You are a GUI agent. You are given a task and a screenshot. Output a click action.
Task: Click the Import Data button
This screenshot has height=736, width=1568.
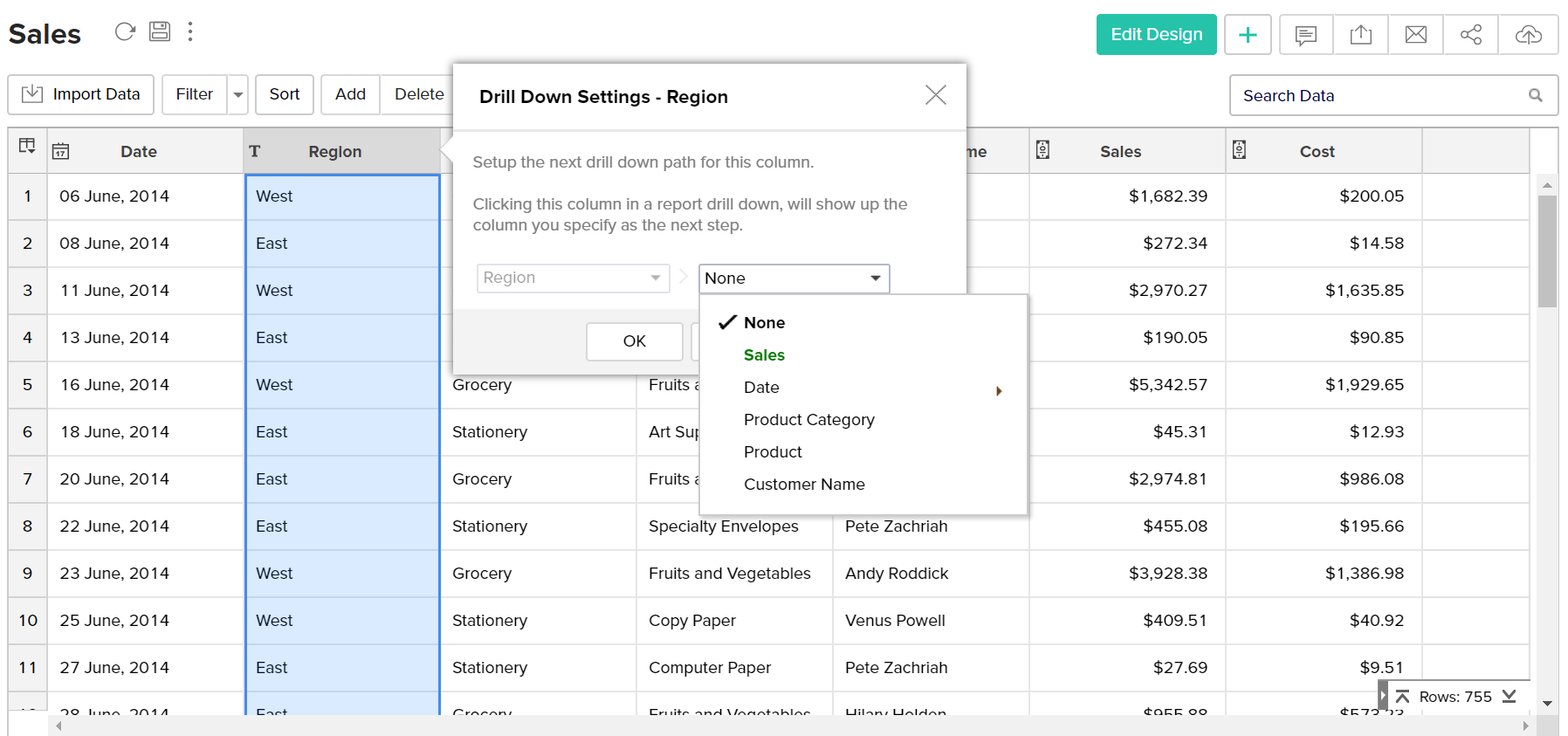(81, 94)
